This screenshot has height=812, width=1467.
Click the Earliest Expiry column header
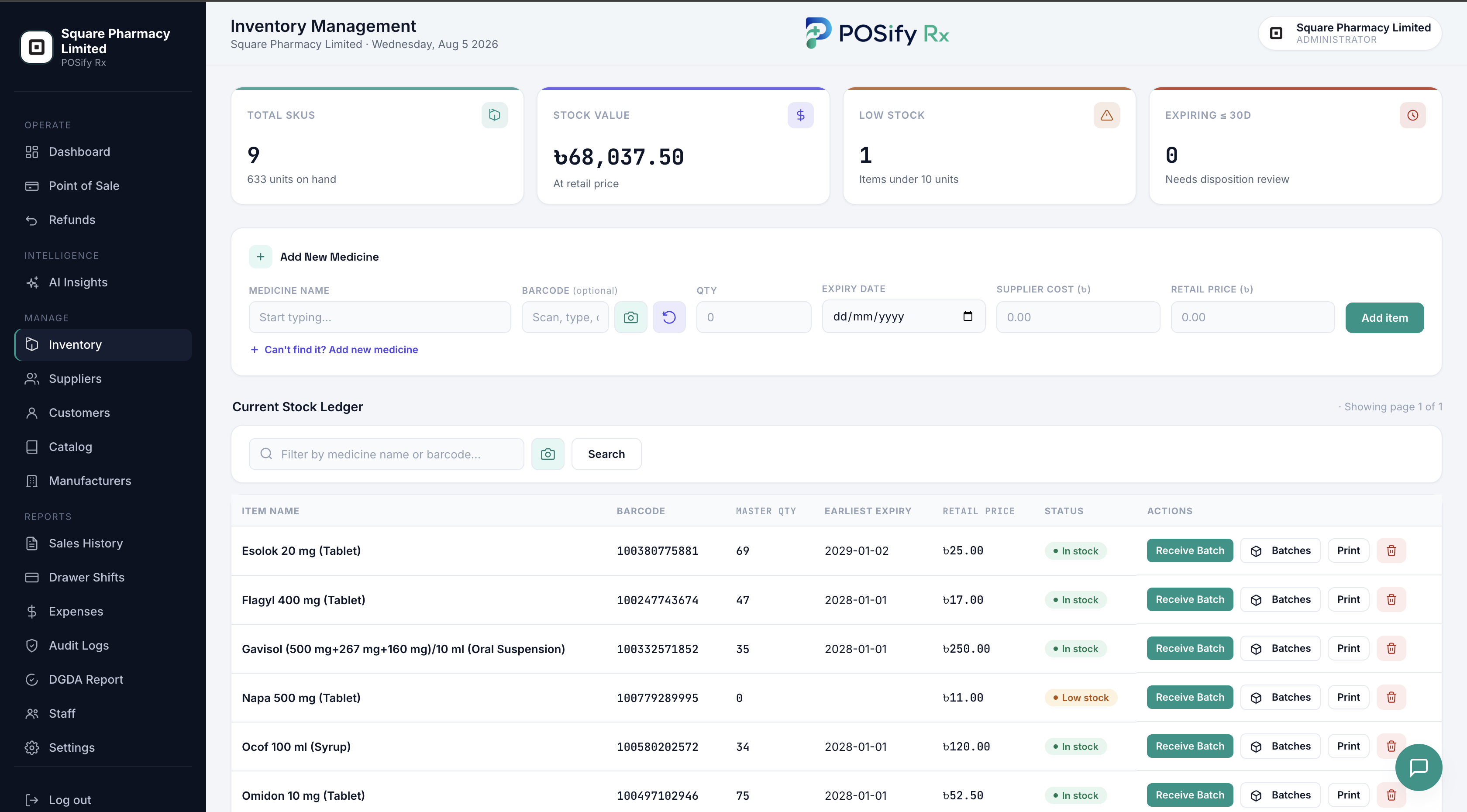coord(868,511)
